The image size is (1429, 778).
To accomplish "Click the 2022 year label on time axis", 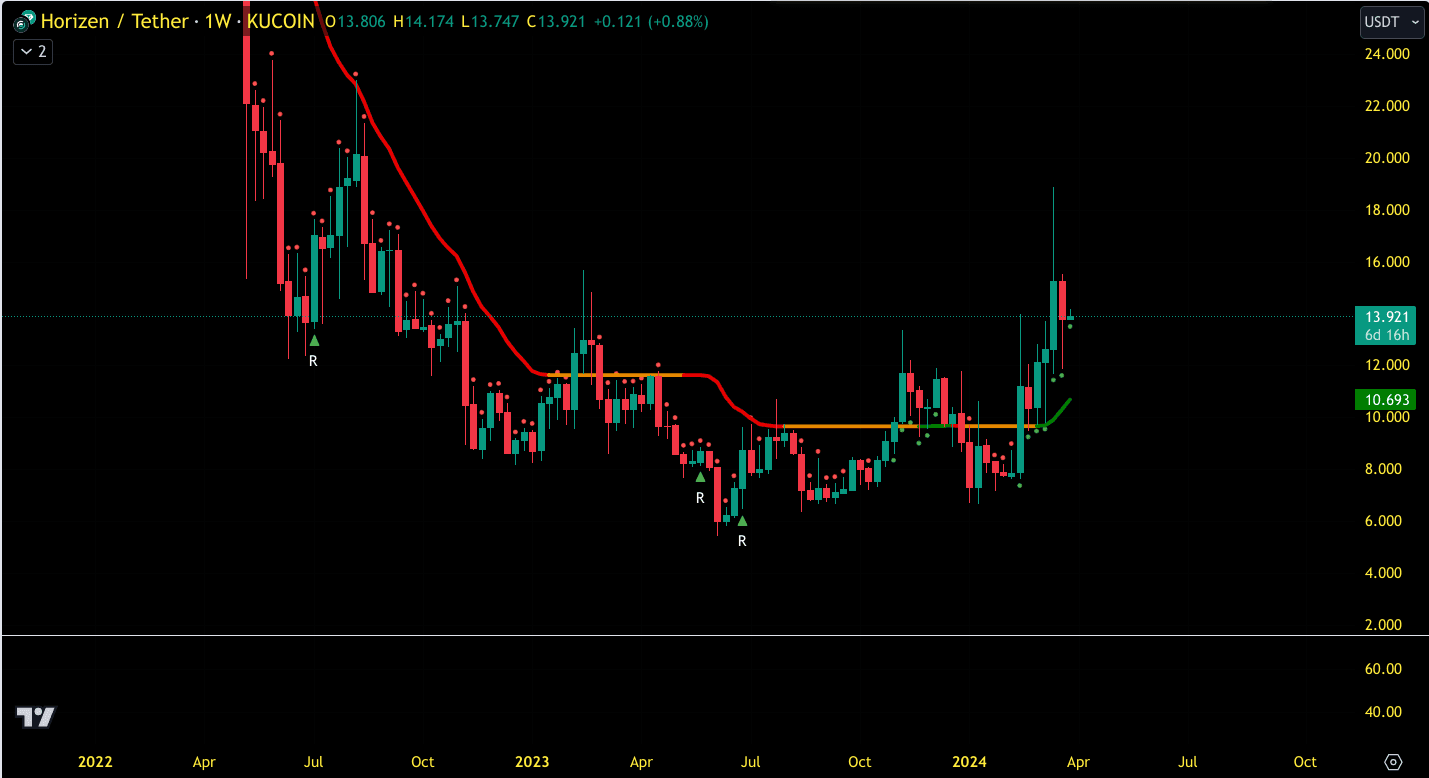I will point(95,762).
